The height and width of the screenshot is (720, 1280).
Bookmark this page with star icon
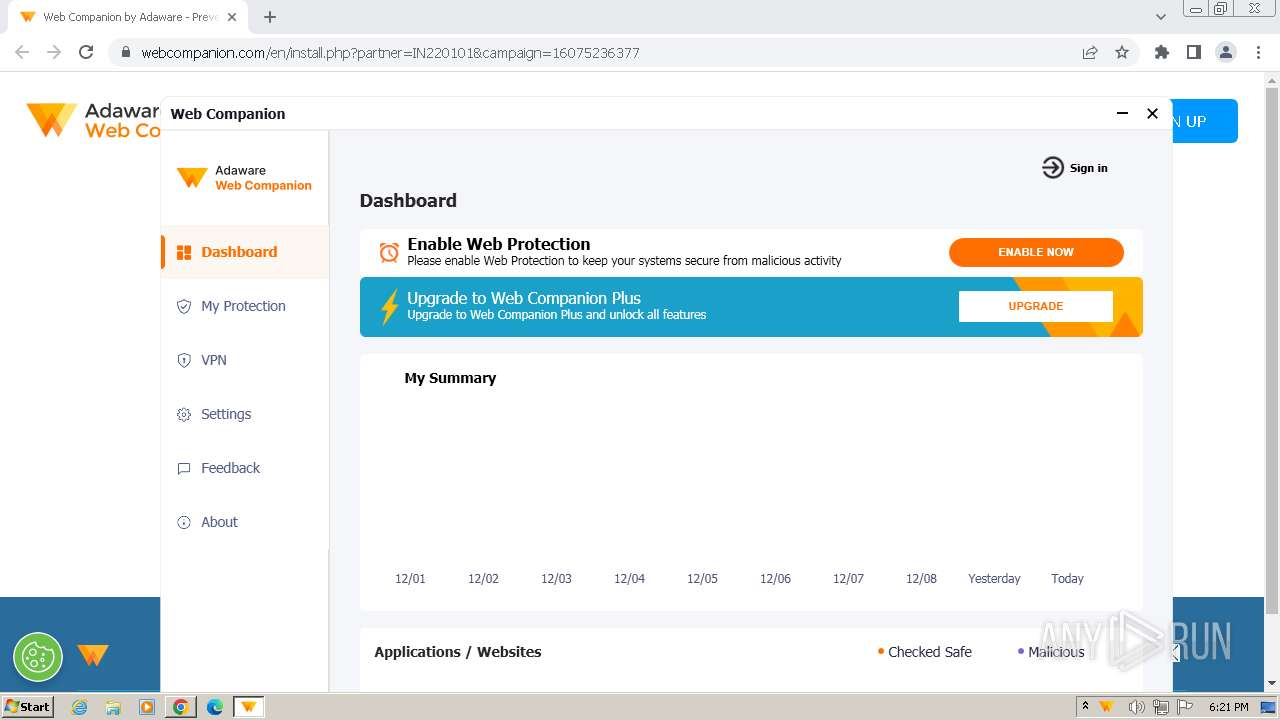point(1122,52)
